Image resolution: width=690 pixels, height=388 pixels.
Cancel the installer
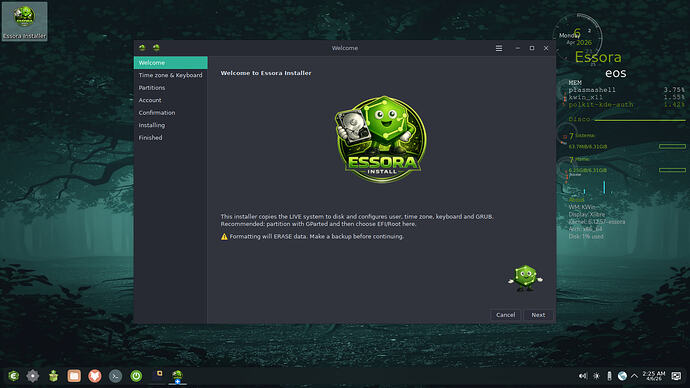(x=505, y=315)
